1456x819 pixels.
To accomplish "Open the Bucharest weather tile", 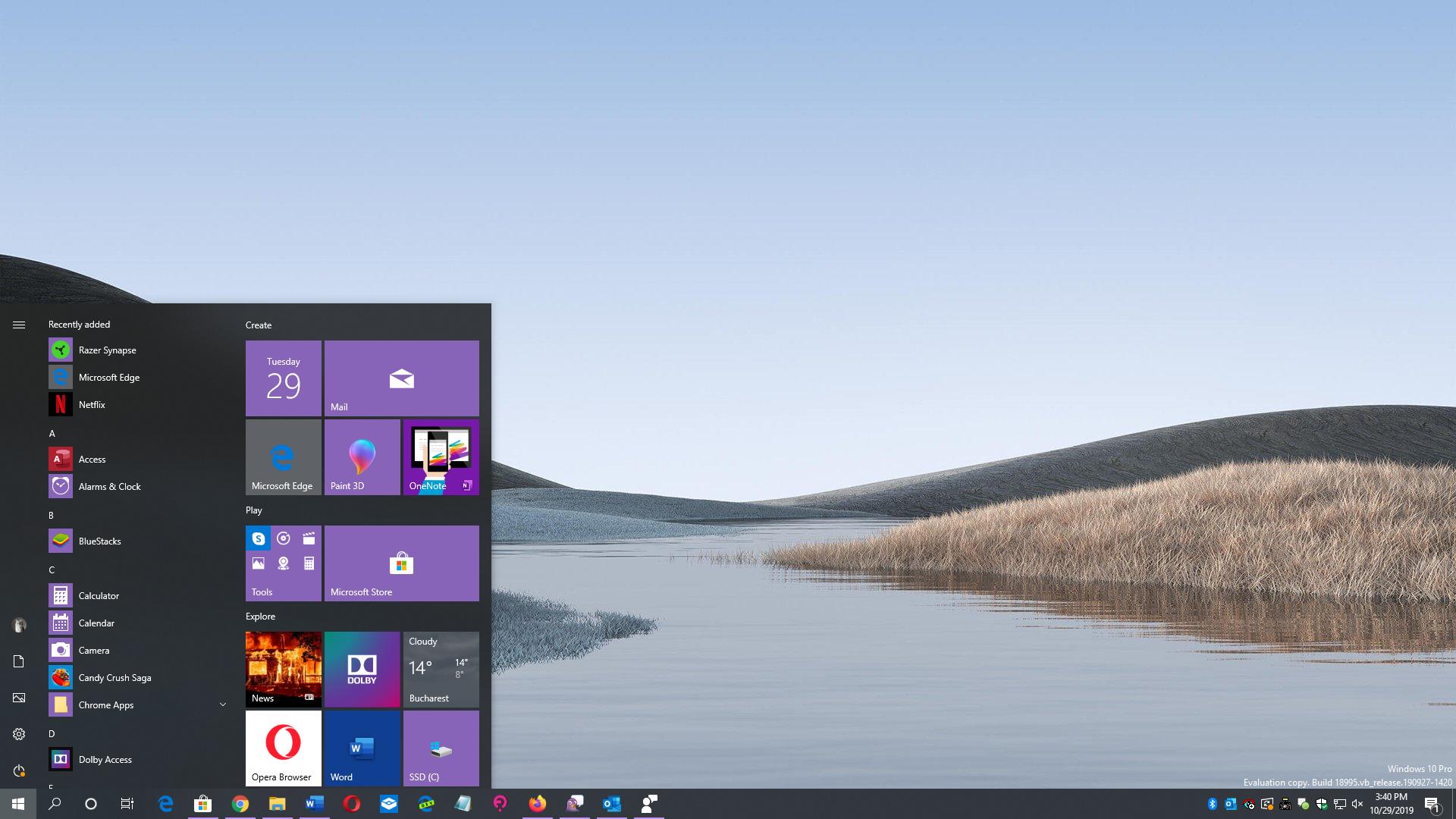I will (x=441, y=670).
